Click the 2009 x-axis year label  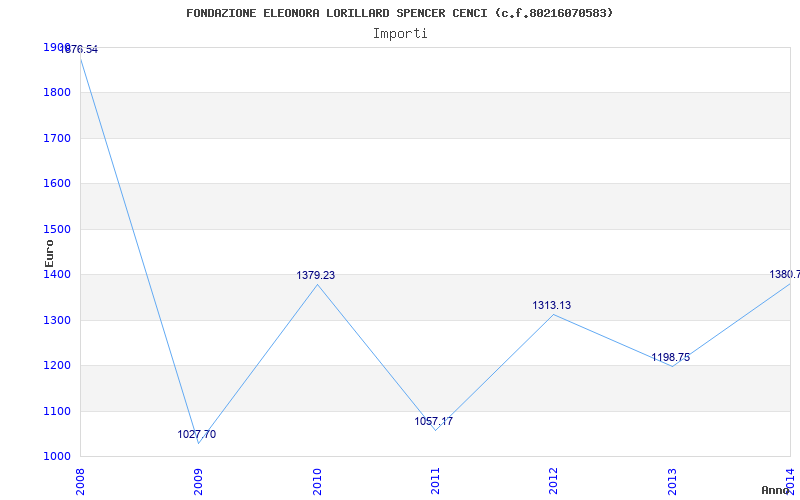tap(198, 480)
